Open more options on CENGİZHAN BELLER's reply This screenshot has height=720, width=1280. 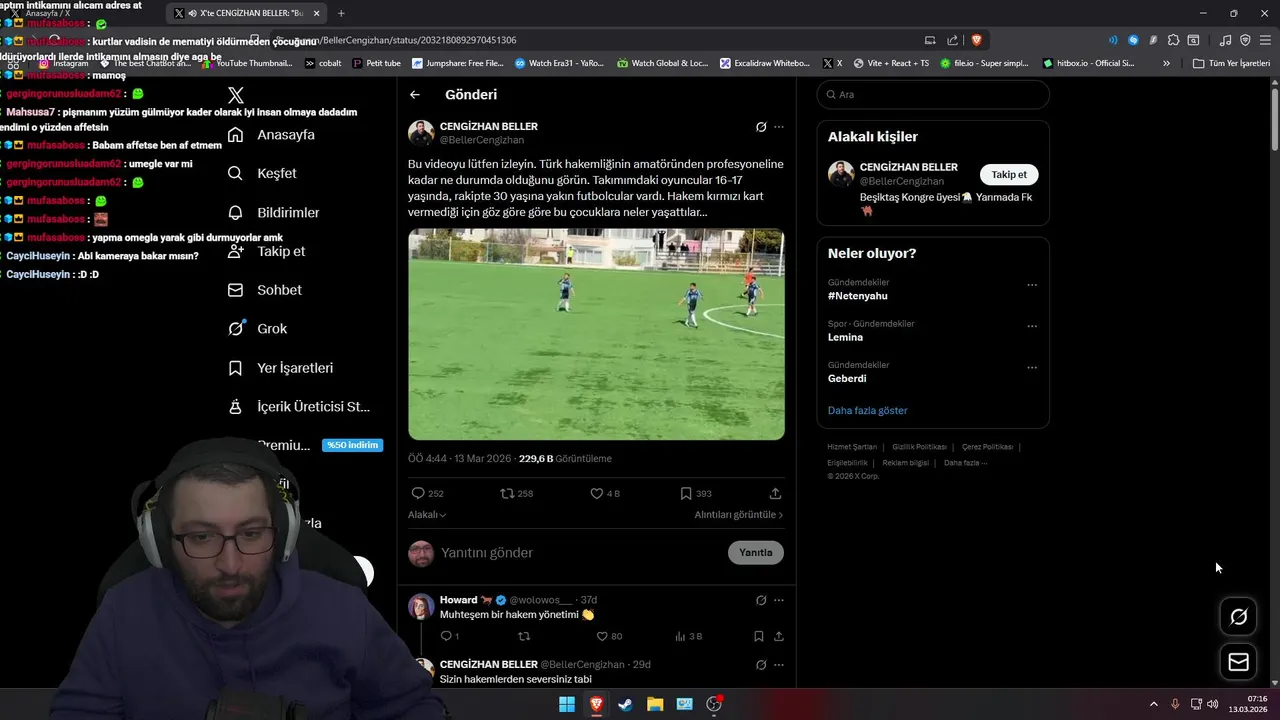click(779, 664)
